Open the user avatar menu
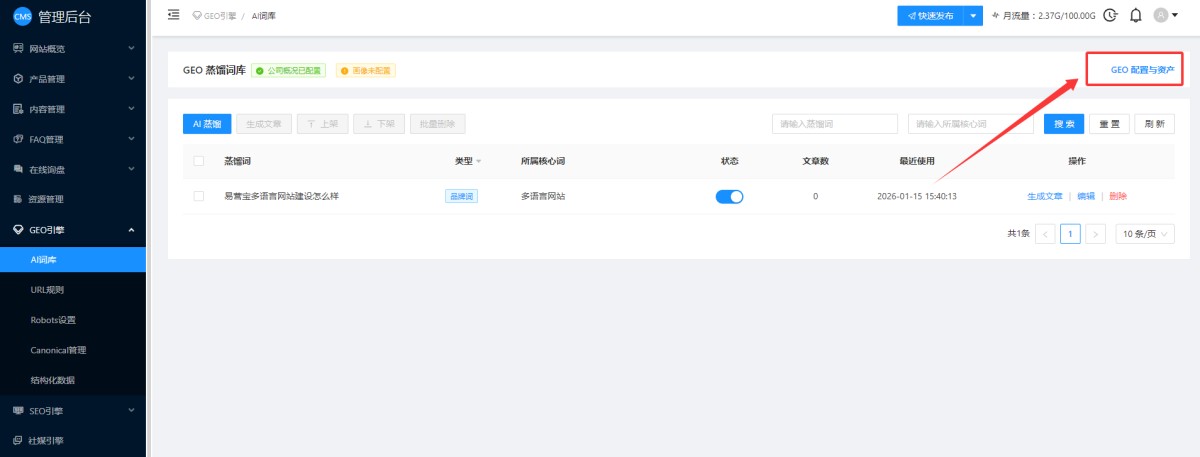The height and width of the screenshot is (457, 1200). (1165, 15)
